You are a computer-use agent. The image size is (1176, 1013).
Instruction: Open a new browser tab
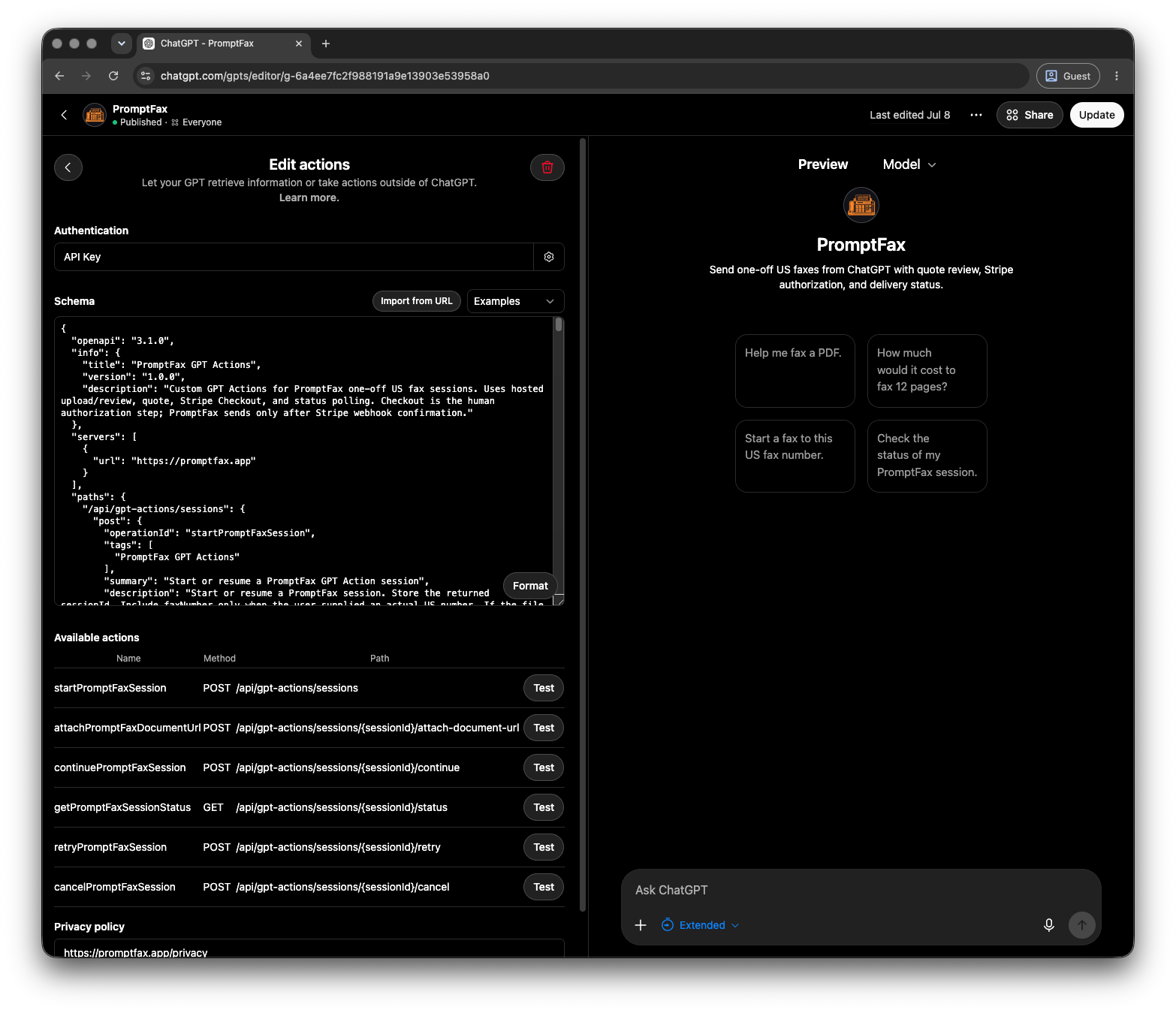pyautogui.click(x=326, y=44)
